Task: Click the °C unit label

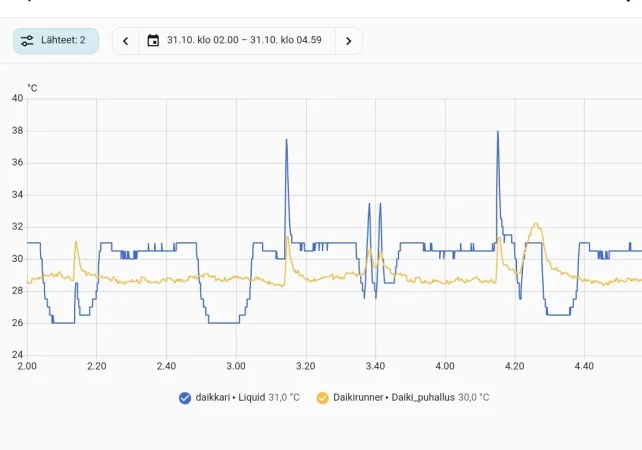Action: pyautogui.click(x=32, y=88)
